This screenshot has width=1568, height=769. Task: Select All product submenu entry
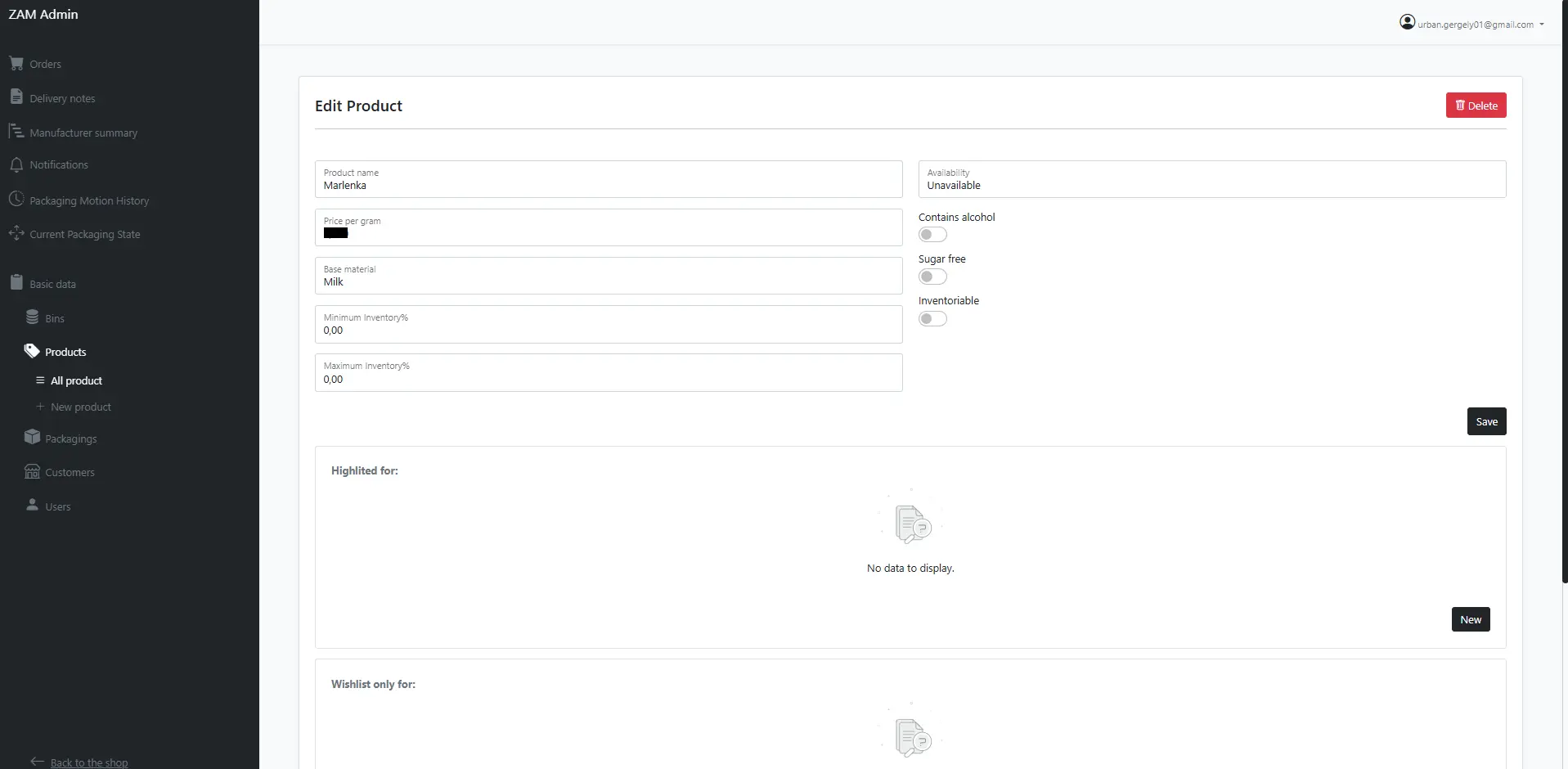coord(76,380)
